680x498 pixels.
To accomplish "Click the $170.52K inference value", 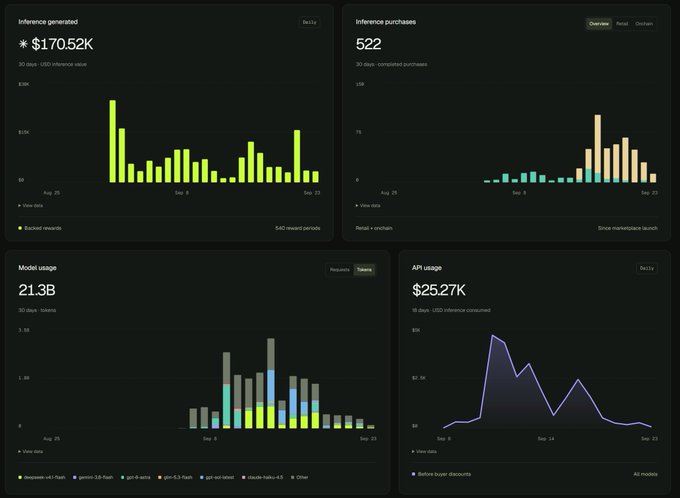I will [62, 44].
